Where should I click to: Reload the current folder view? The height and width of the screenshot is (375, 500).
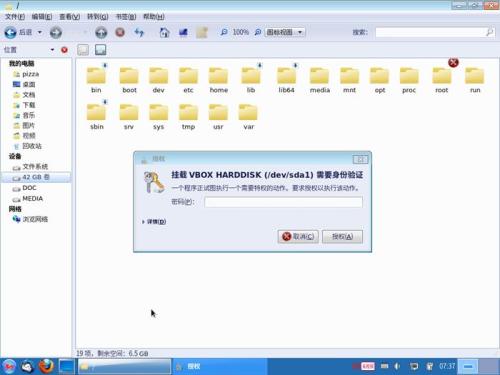click(139, 32)
